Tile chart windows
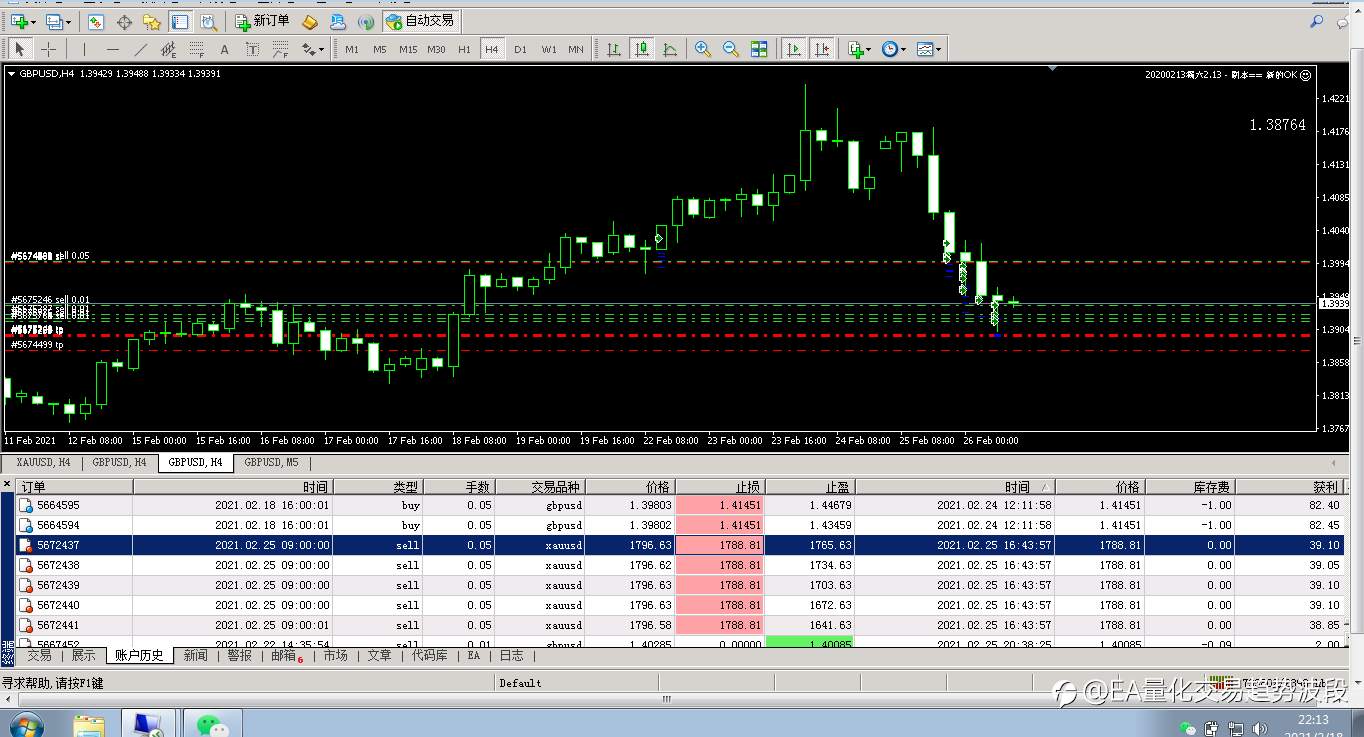Viewport: 1364px width, 737px height. coord(759,49)
